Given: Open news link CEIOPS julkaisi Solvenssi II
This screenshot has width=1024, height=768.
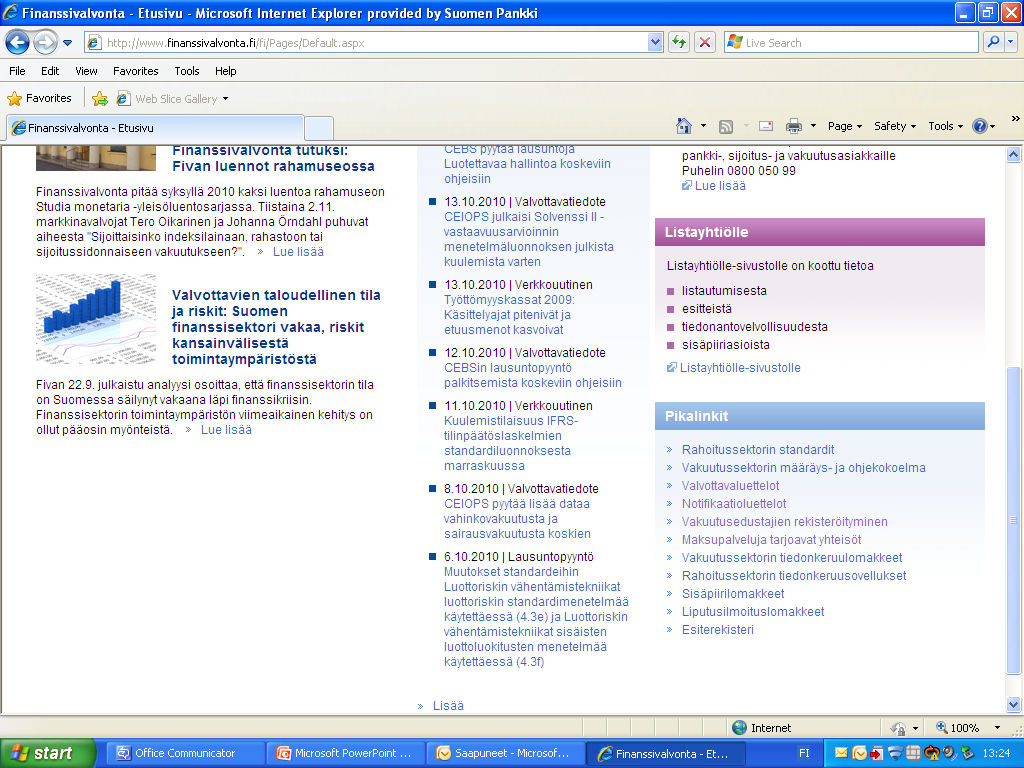Looking at the screenshot, I should click(528, 239).
